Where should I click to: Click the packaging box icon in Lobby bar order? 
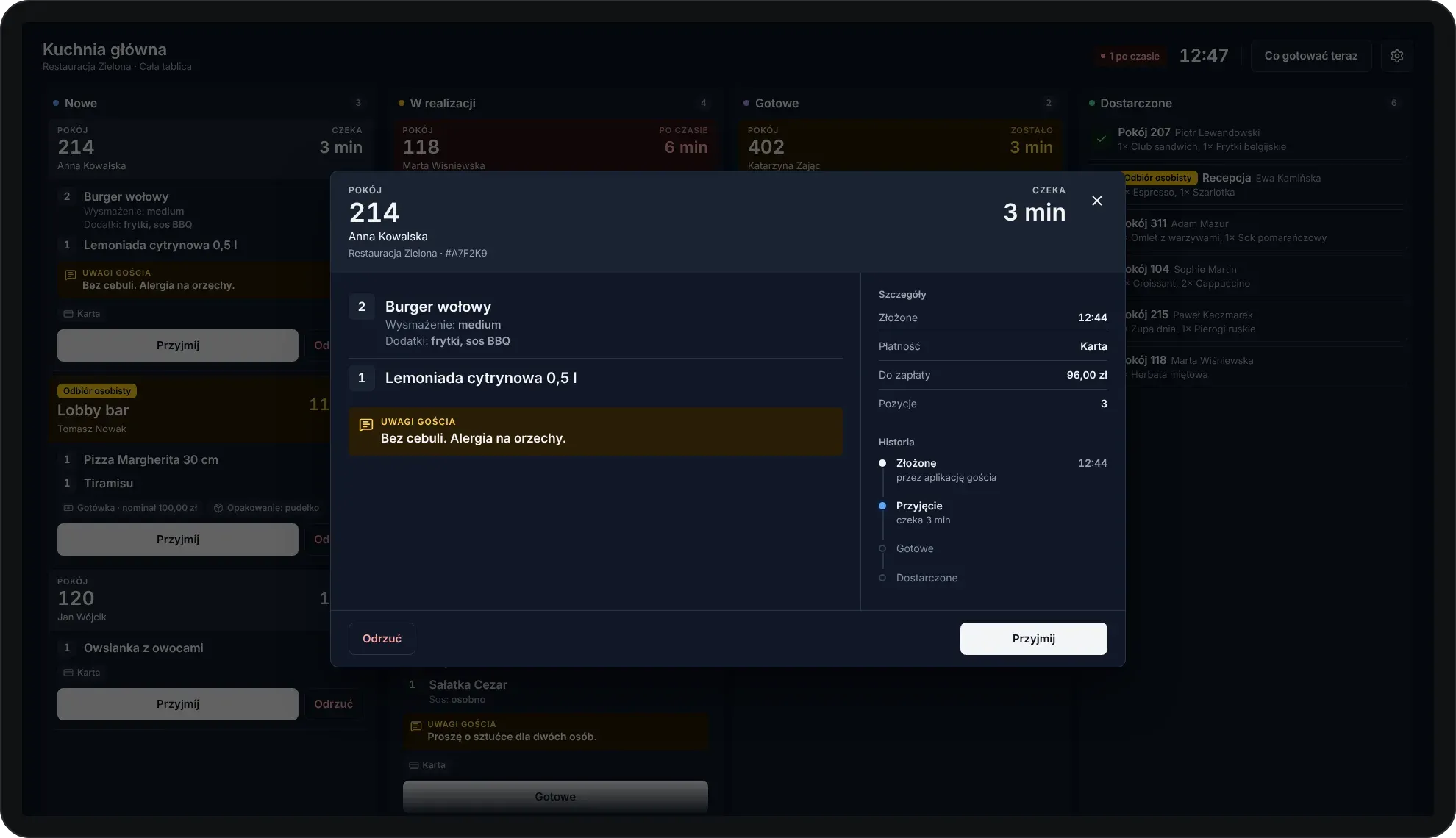click(218, 508)
